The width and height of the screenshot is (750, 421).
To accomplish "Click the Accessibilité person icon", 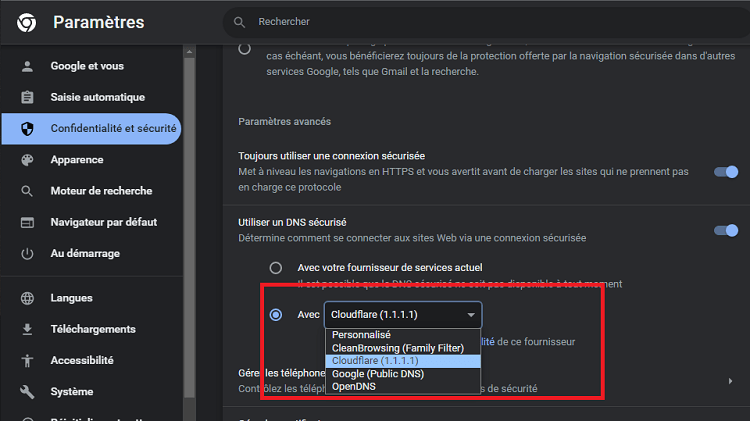I will (27, 360).
